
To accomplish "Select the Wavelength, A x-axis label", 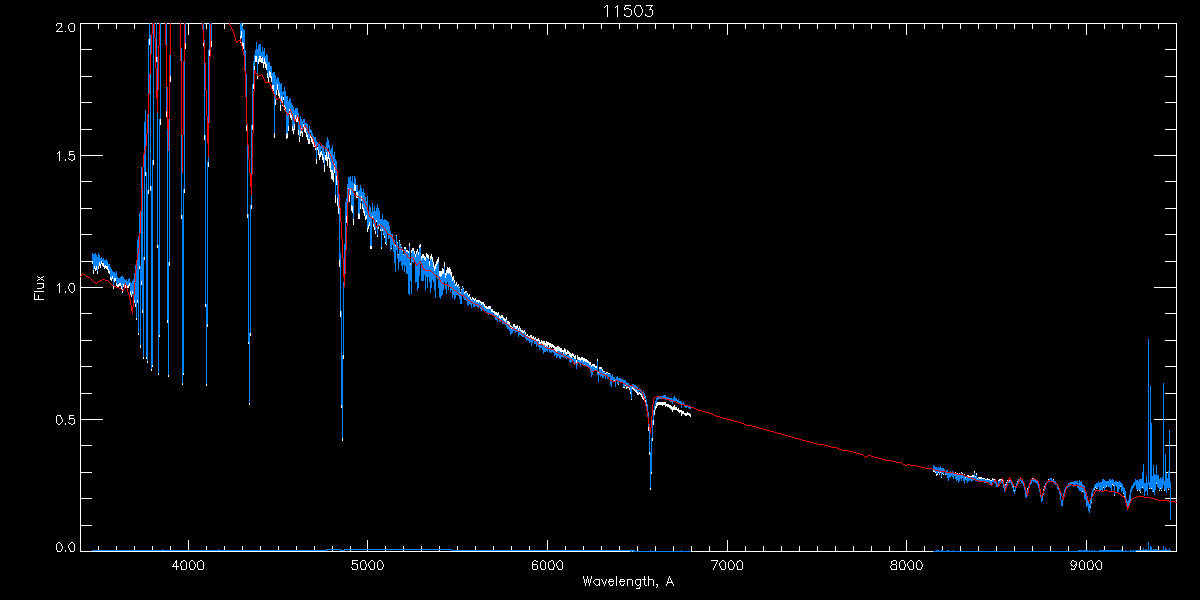I will 627,581.
